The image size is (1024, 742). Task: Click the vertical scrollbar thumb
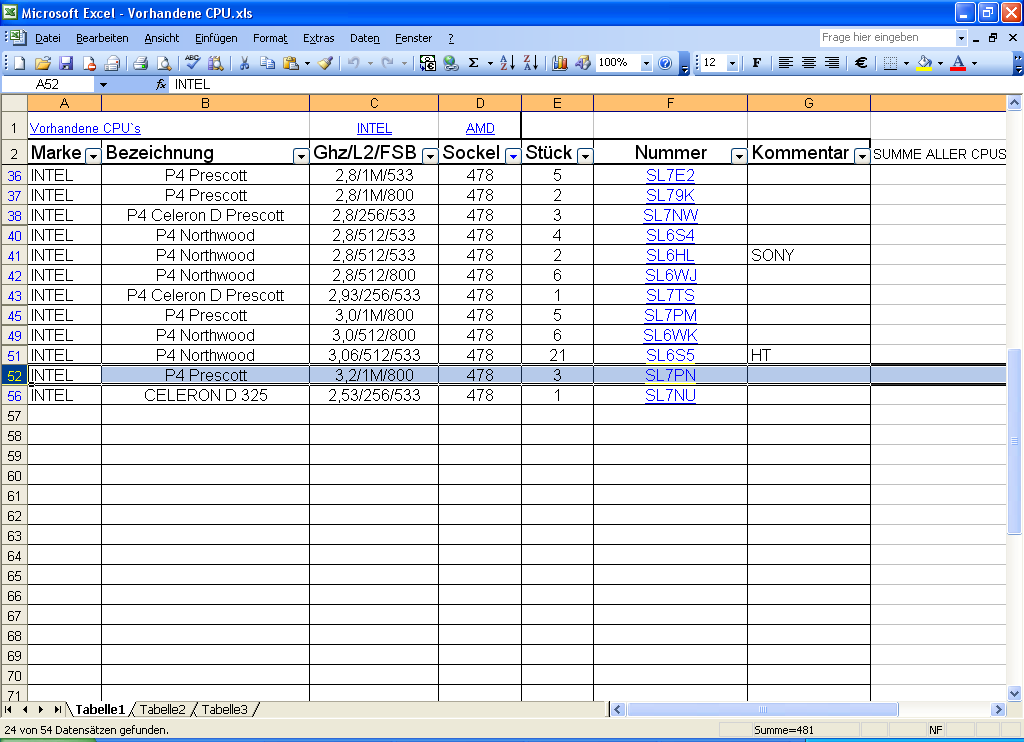tap(1014, 442)
